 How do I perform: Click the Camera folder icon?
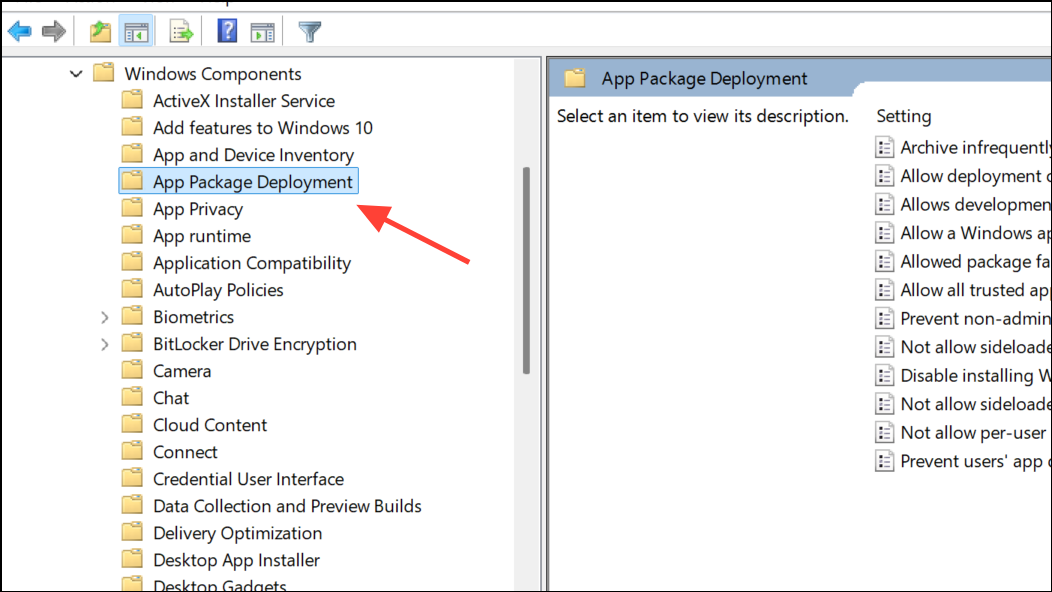[133, 370]
